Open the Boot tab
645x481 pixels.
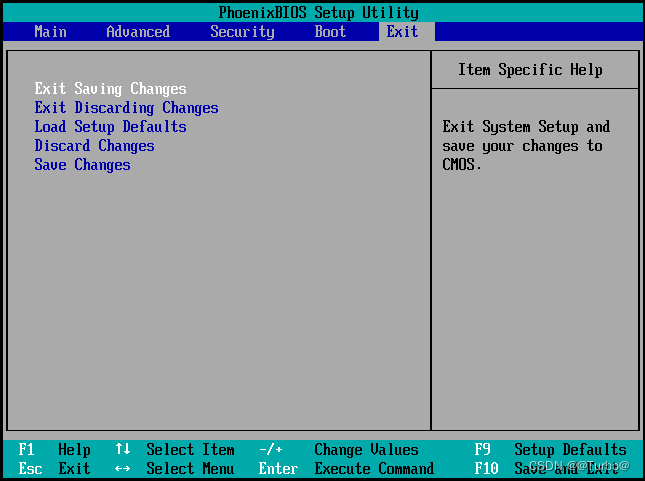click(330, 32)
